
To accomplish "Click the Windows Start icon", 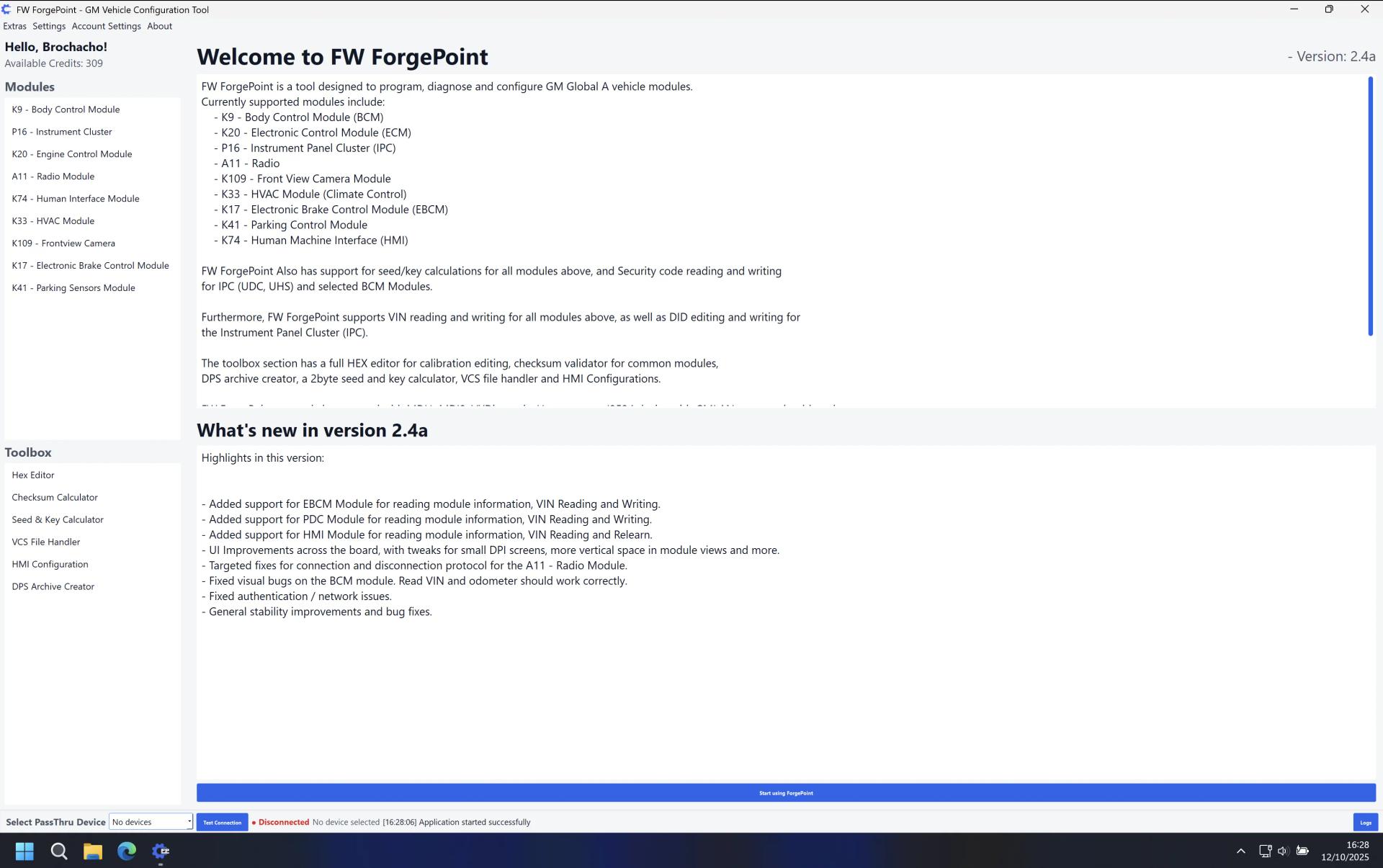I will 24,851.
